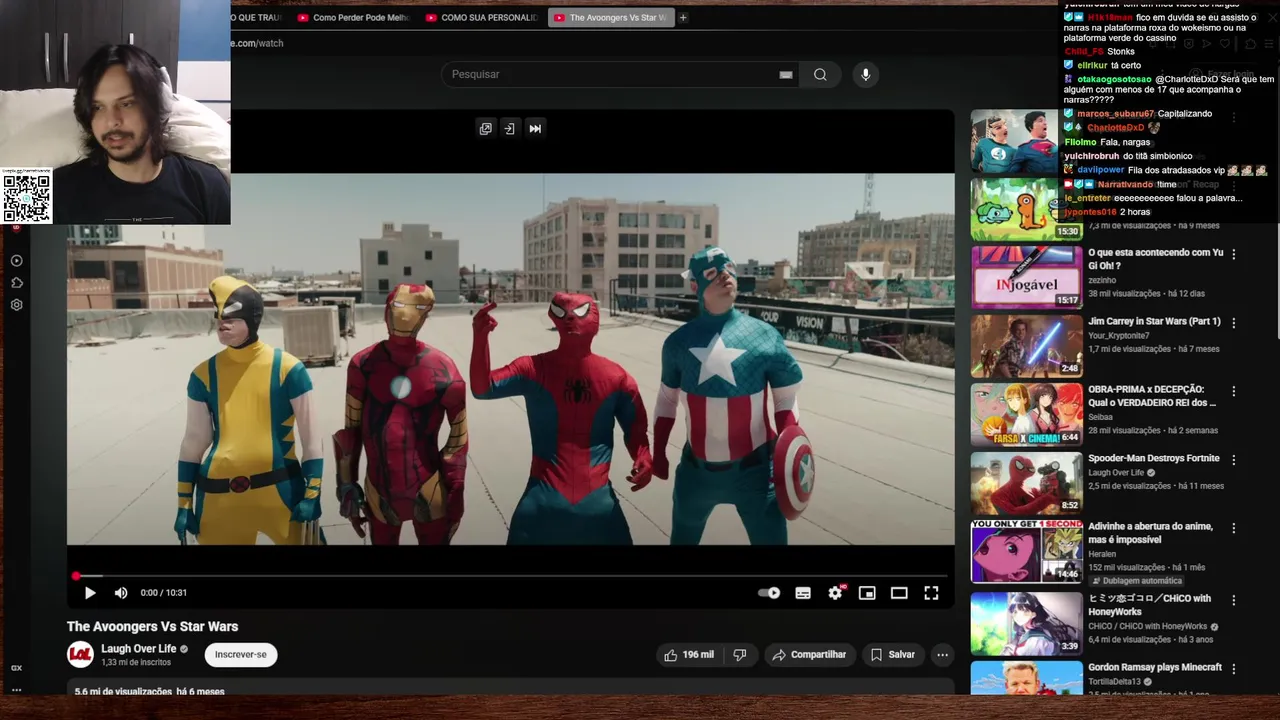Subscribe with Inscrever-se button
The image size is (1280, 720).
pyautogui.click(x=241, y=655)
